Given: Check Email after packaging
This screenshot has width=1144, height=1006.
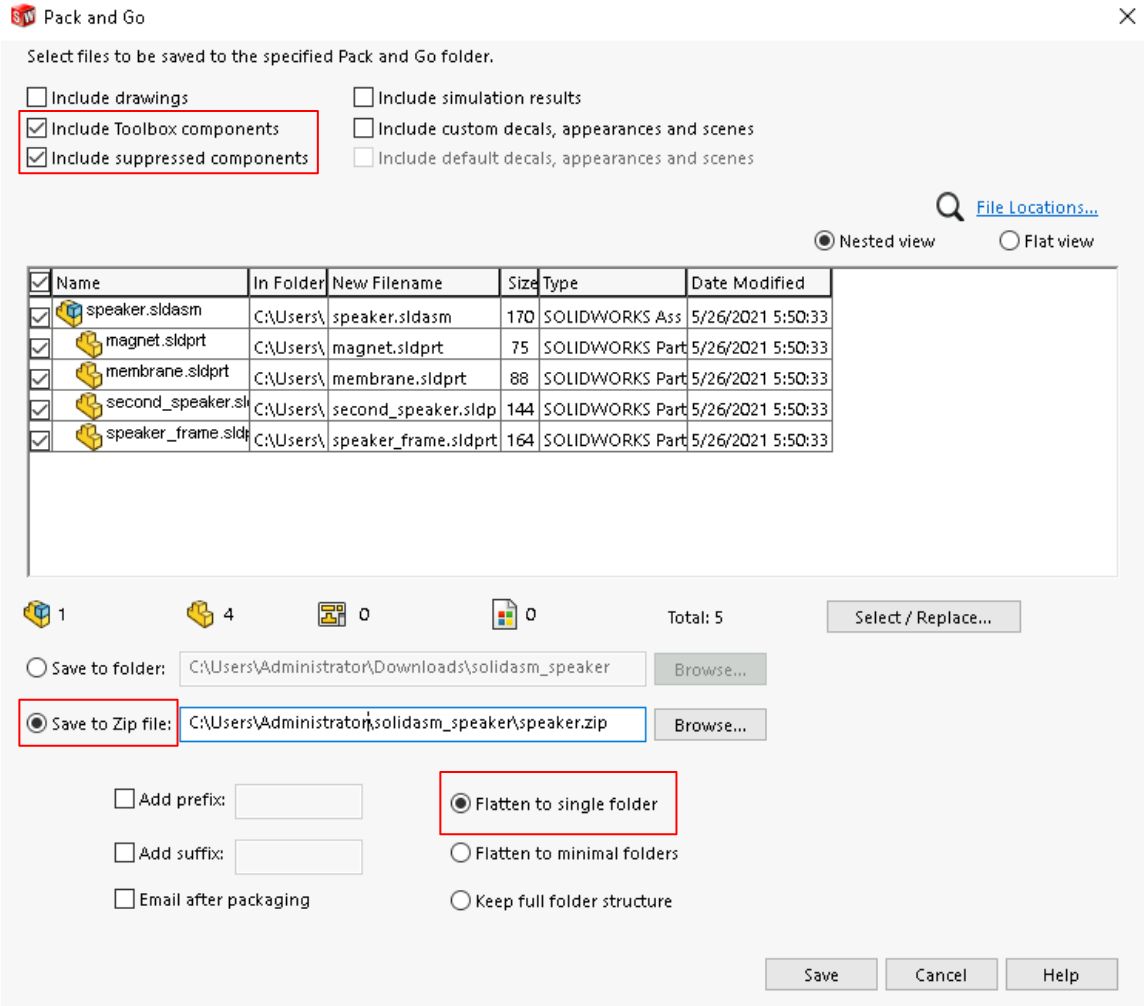Looking at the screenshot, I should pyautogui.click(x=124, y=899).
